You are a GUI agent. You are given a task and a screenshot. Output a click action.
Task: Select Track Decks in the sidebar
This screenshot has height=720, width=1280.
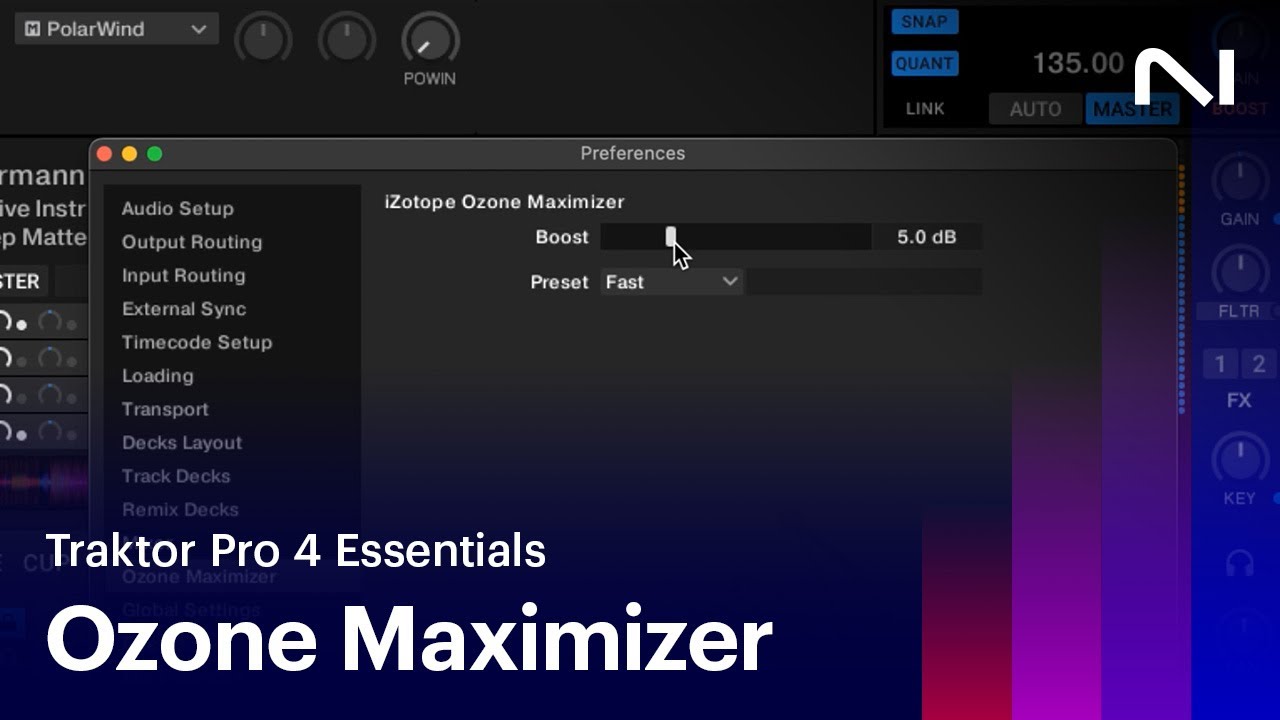(x=176, y=476)
